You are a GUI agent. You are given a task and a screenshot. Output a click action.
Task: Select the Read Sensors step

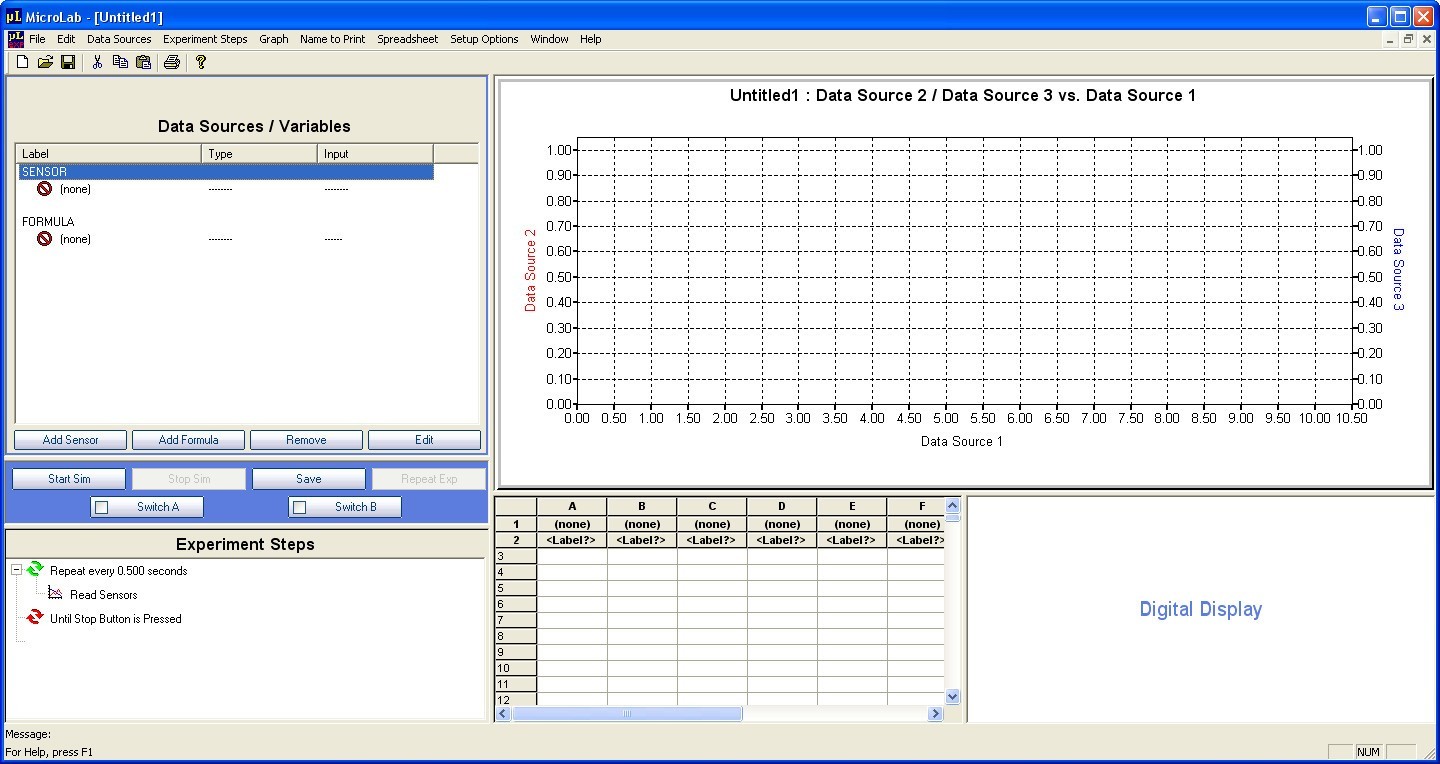104,595
